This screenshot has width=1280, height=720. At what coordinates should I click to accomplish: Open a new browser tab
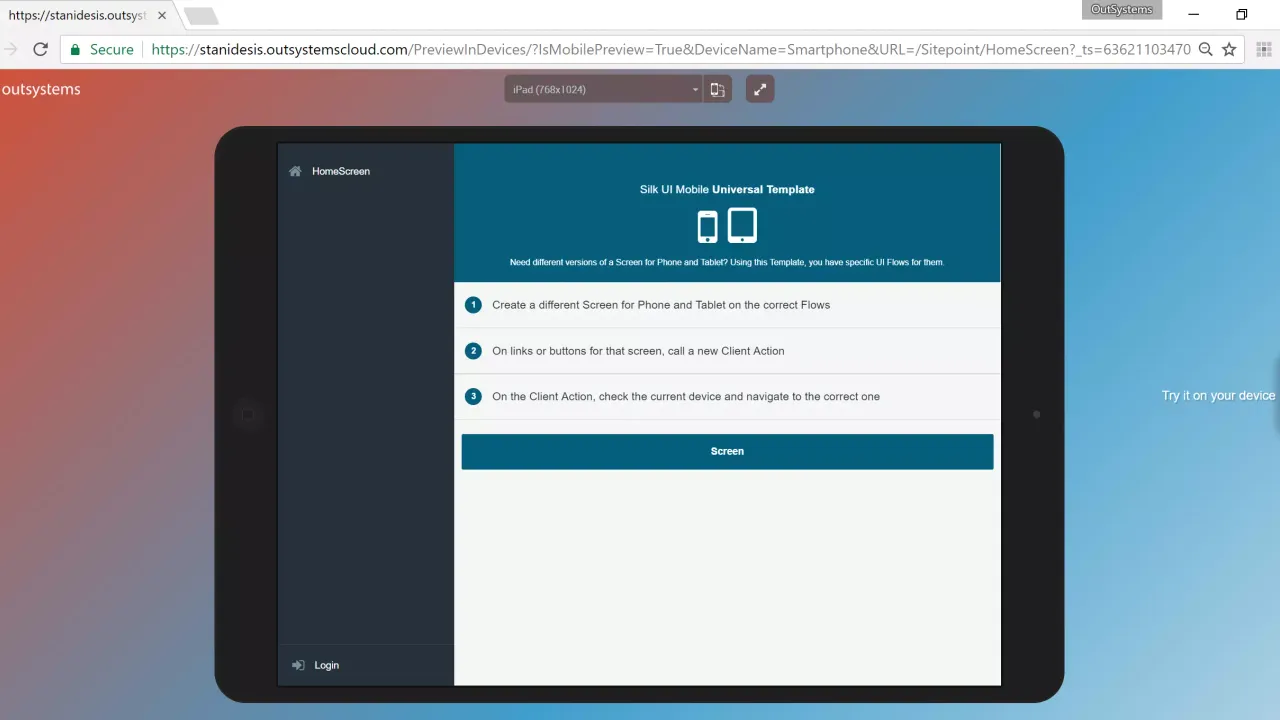pos(201,16)
